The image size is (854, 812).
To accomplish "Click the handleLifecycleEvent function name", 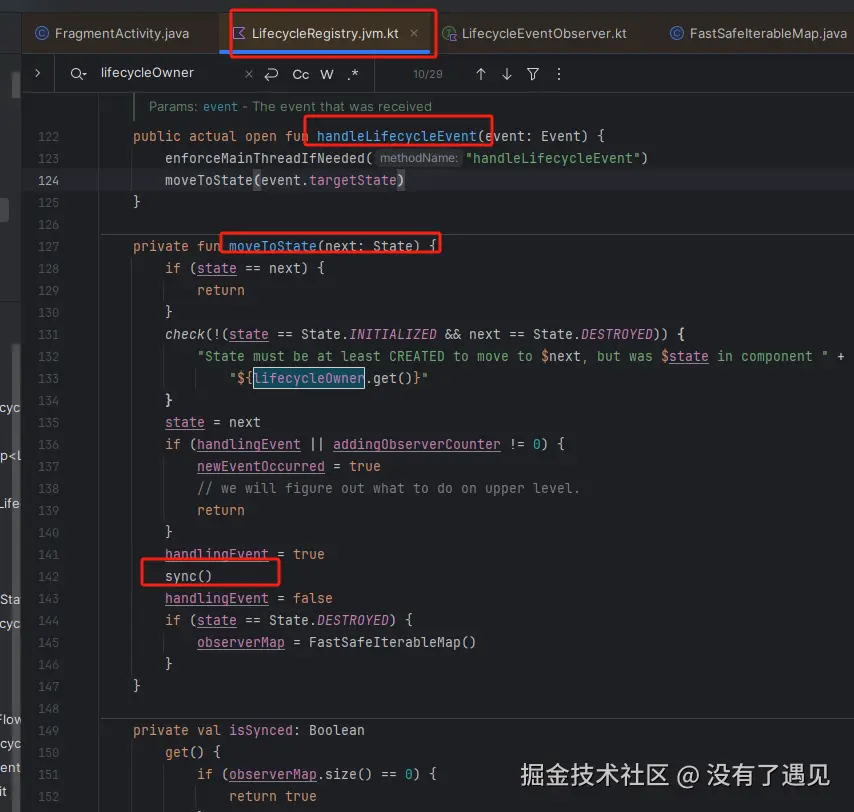I will [x=396, y=136].
